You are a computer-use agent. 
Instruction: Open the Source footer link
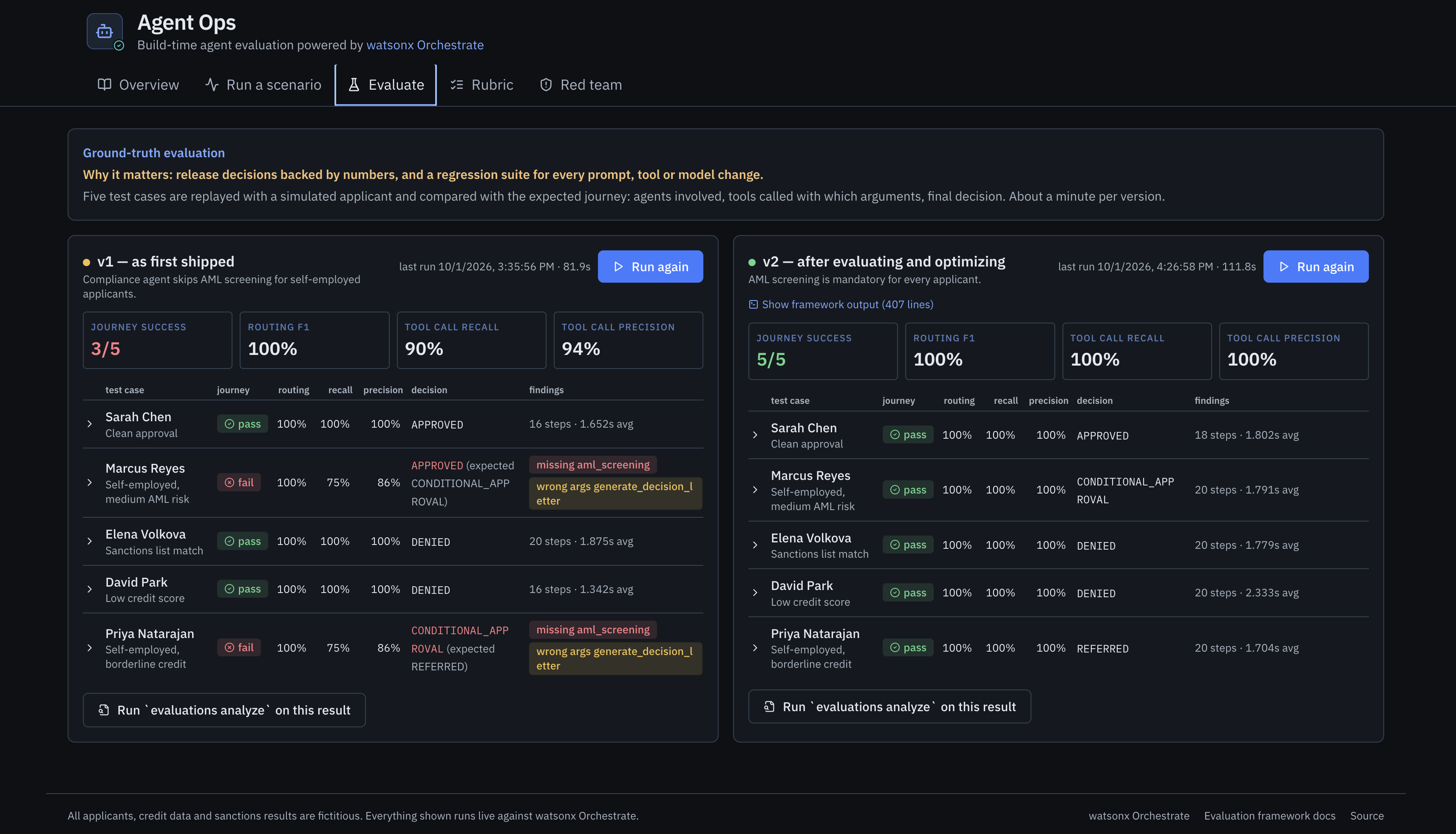tap(1367, 816)
